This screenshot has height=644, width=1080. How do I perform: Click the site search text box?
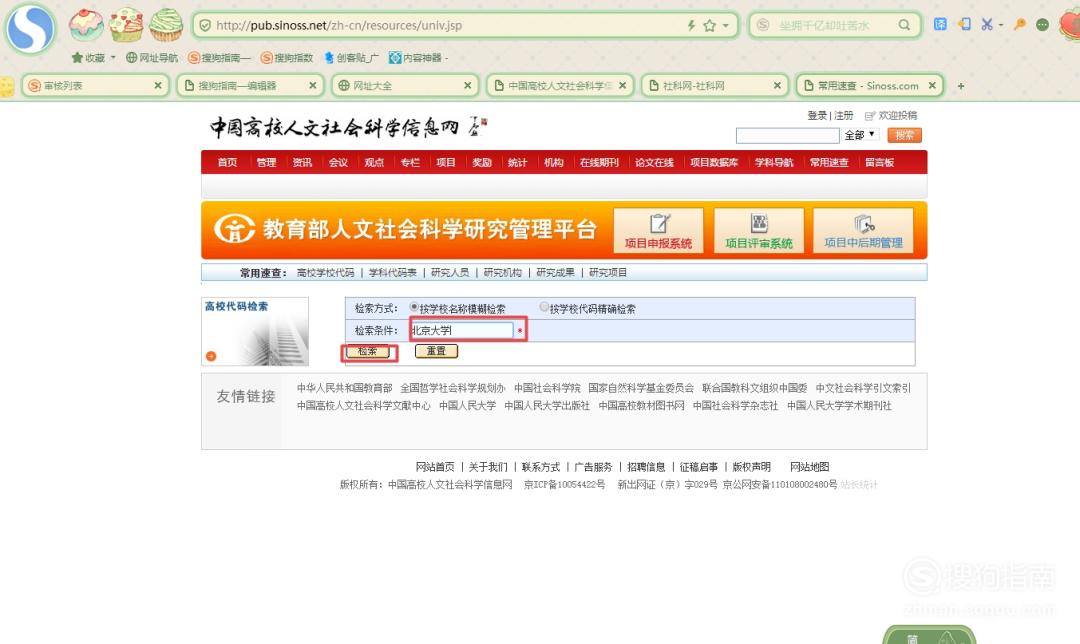[787, 135]
